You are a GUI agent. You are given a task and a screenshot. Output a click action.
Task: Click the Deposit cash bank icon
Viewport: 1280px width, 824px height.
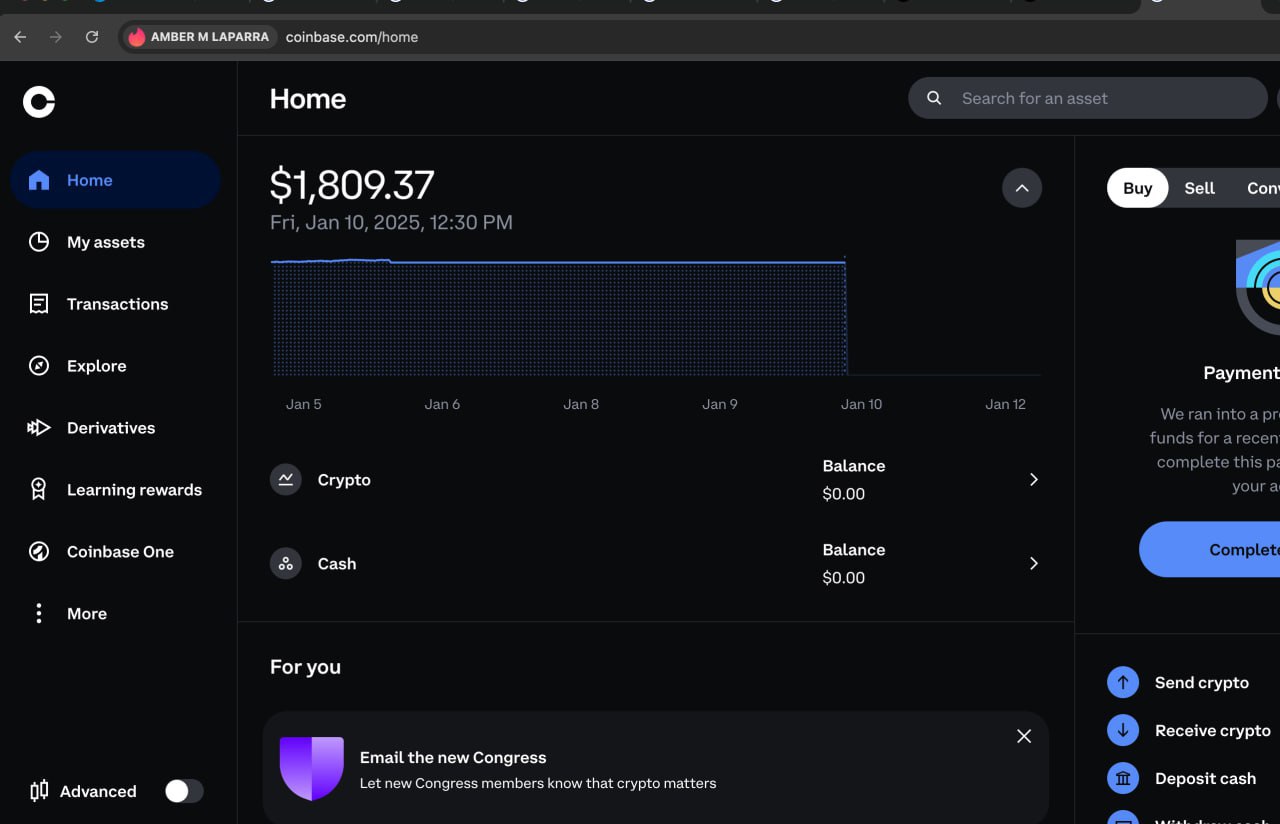point(1123,779)
